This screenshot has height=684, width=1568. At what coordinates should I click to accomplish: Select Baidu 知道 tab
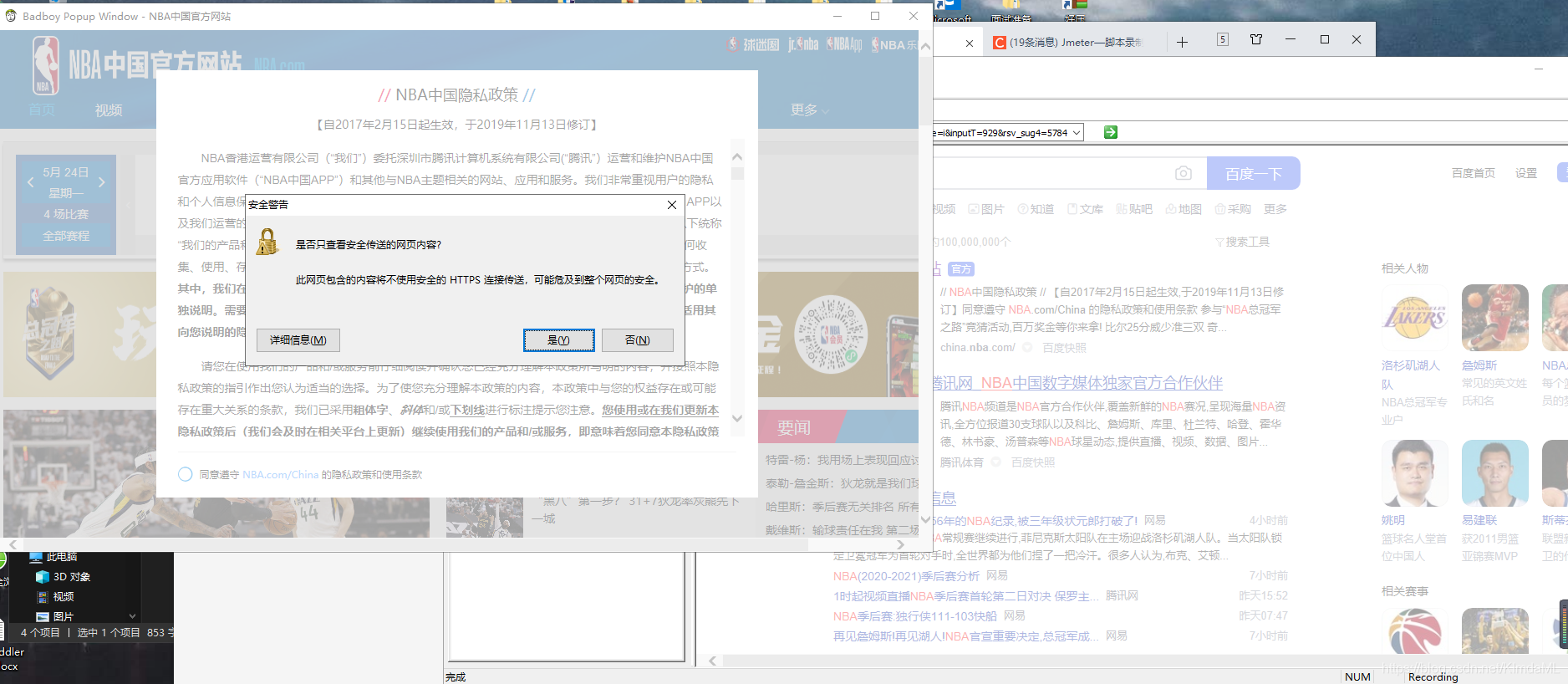(1036, 209)
